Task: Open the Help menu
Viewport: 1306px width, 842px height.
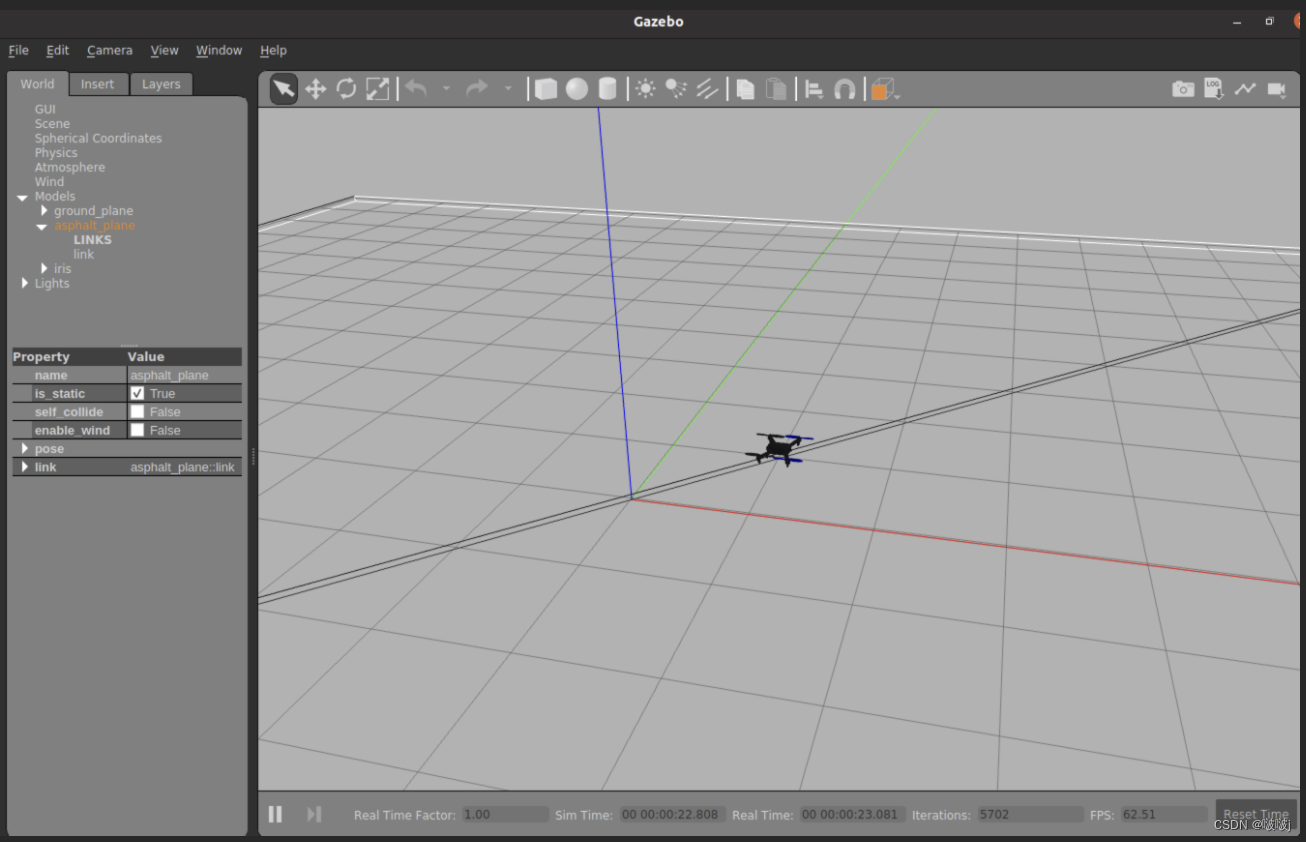Action: [x=273, y=50]
